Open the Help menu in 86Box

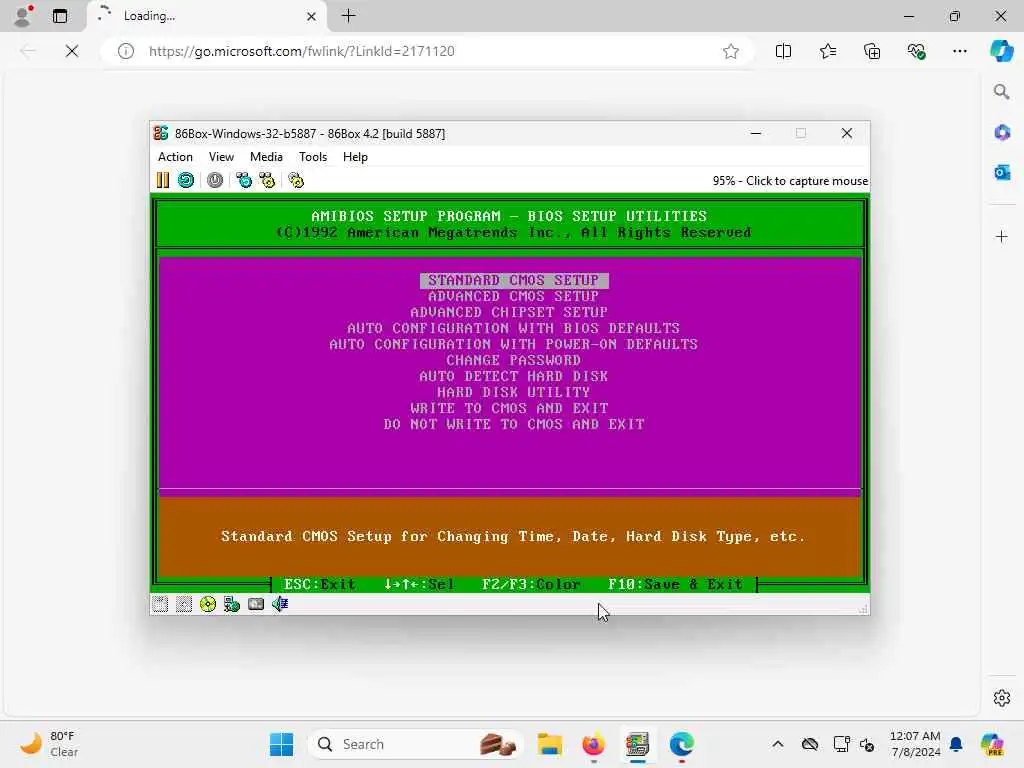pos(355,157)
